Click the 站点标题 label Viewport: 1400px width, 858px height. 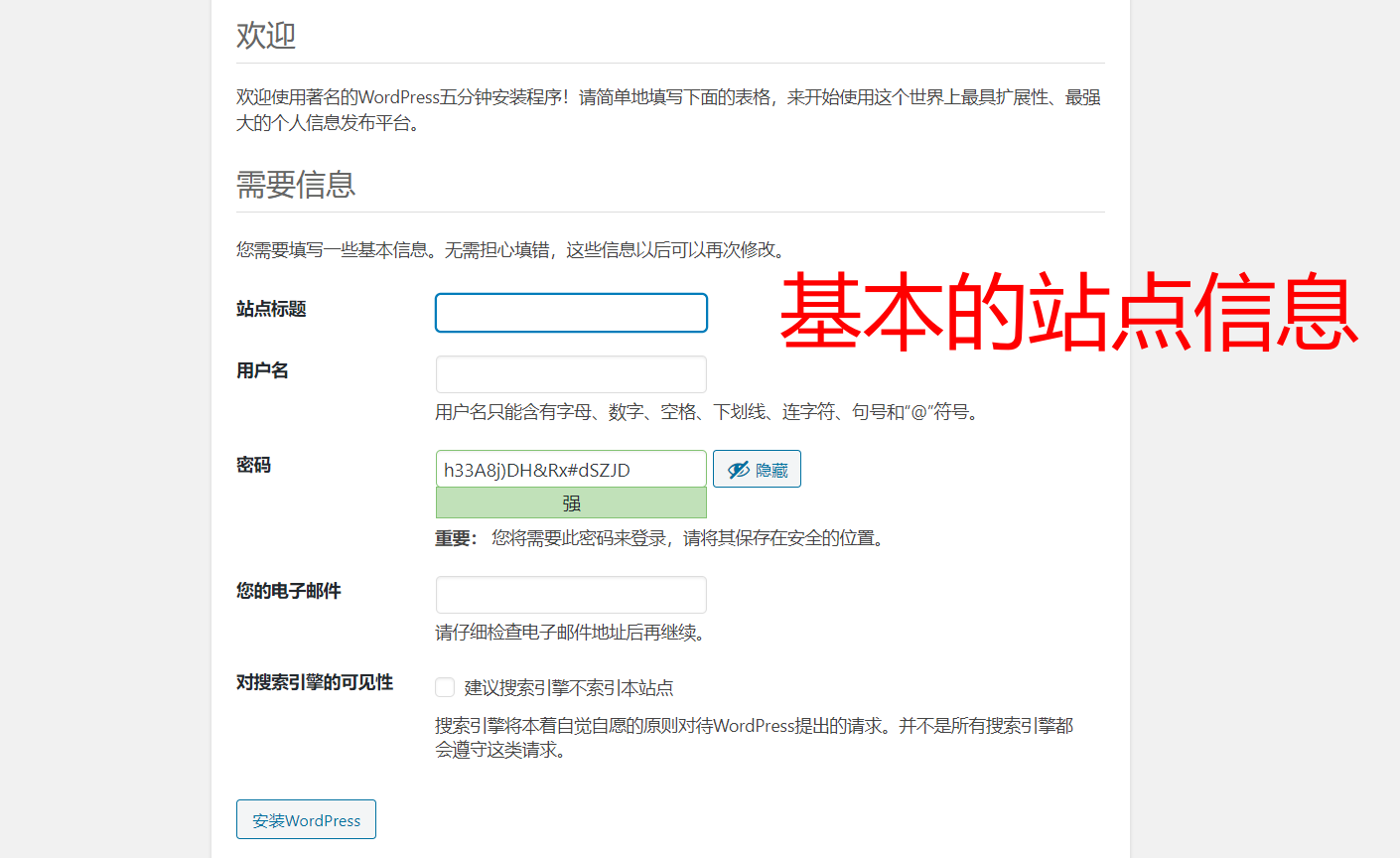(271, 309)
